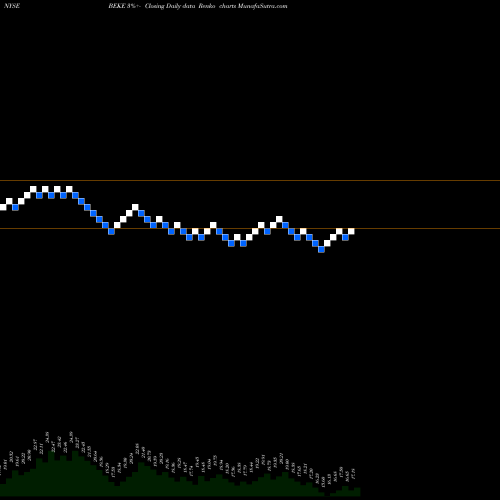Select the lowest blue Renko brick
Viewport: 500px width, 500px height.
[321, 249]
